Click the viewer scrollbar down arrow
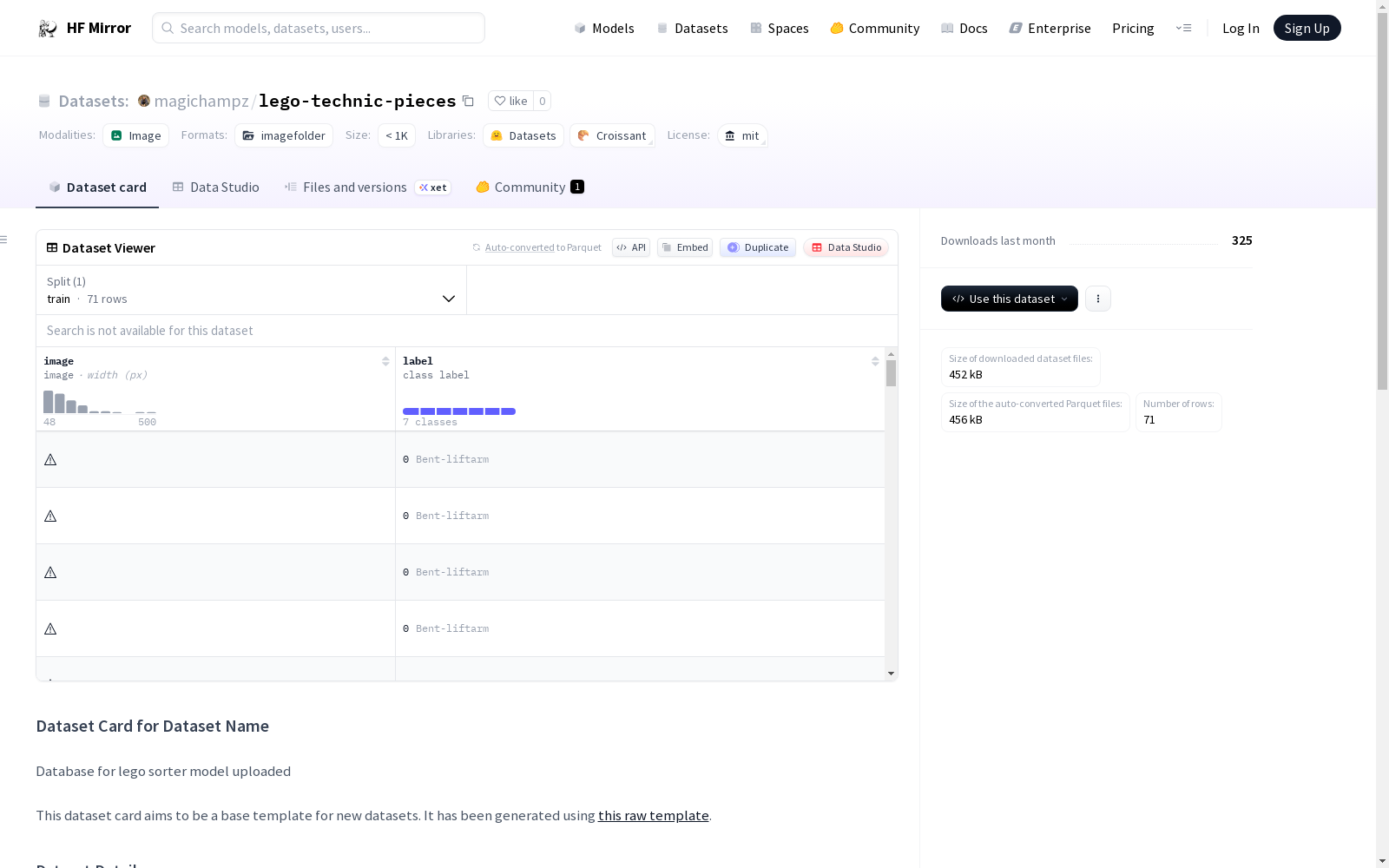Viewport: 1389px width, 868px height. point(891,674)
